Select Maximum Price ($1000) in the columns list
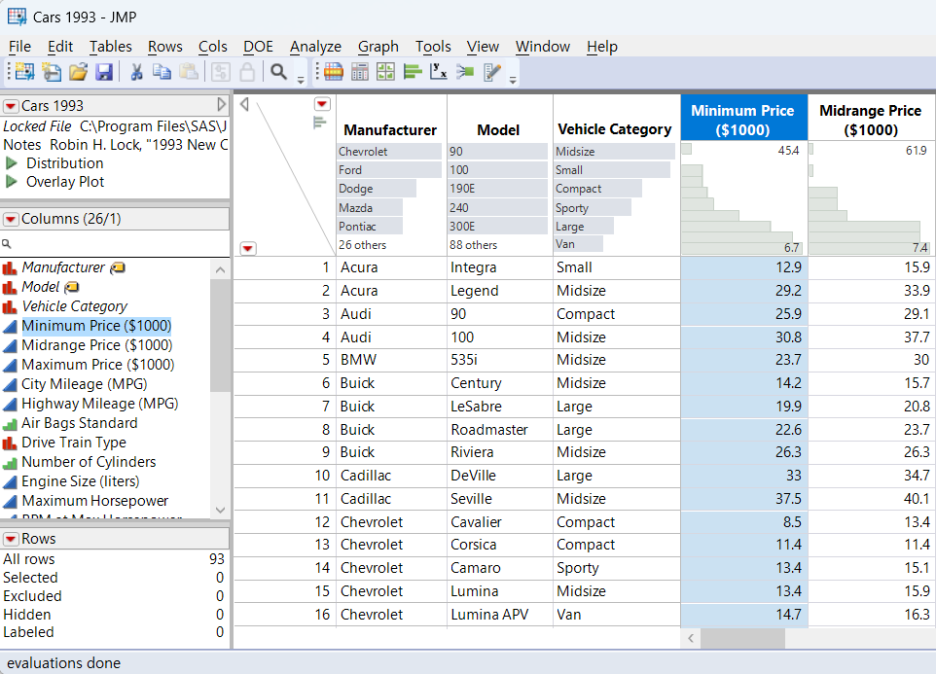The image size is (936, 674). pos(98,365)
